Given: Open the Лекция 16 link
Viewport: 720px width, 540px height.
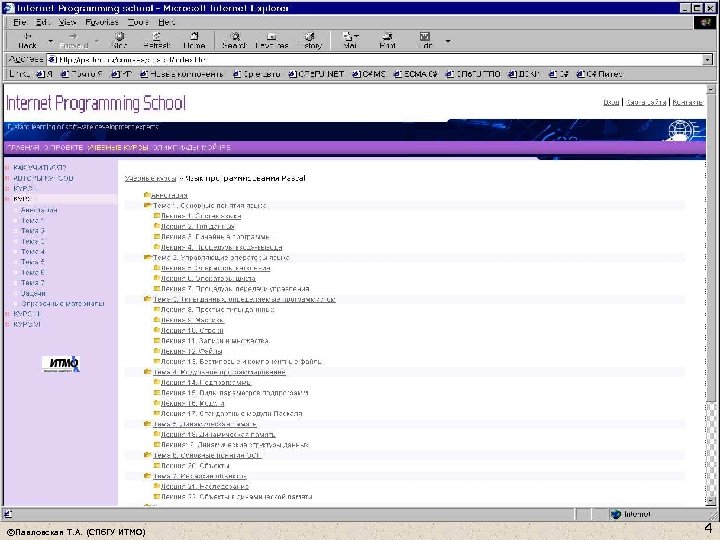Looking at the screenshot, I should pyautogui.click(x=192, y=403).
